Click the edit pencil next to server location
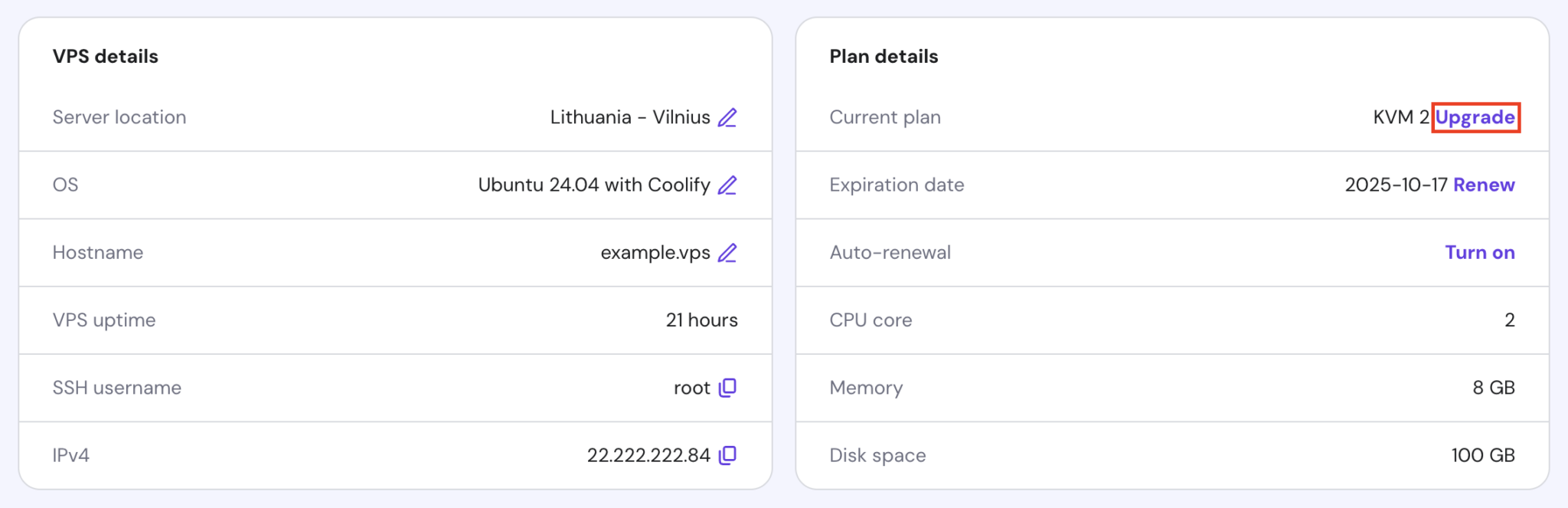This screenshot has height=508, width=1568. pyautogui.click(x=727, y=116)
